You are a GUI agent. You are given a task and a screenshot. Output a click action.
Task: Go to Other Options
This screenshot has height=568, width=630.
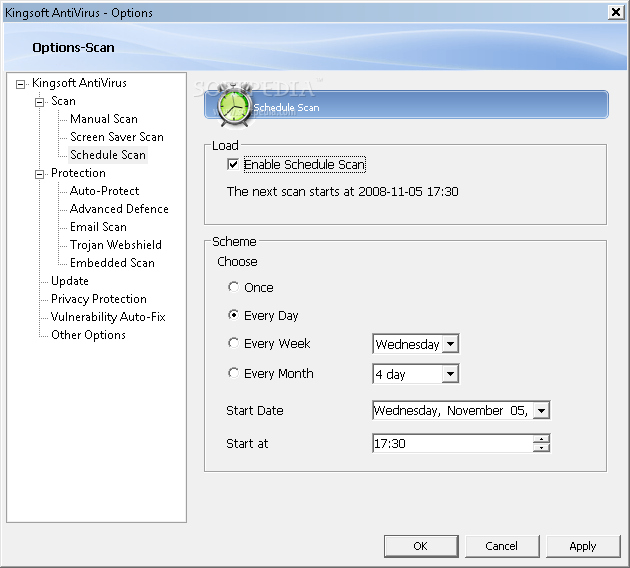click(88, 335)
